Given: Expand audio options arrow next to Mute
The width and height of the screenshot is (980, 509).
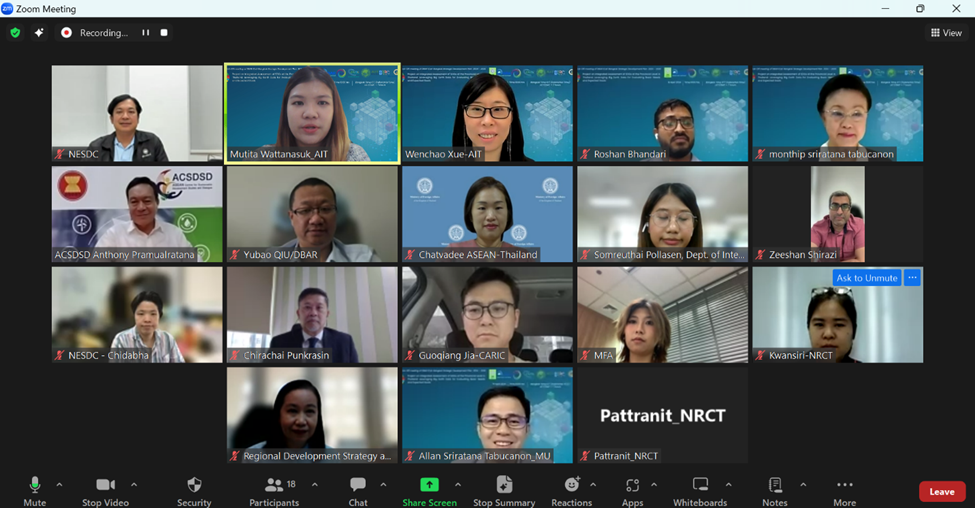Looking at the screenshot, I should click(x=59, y=485).
